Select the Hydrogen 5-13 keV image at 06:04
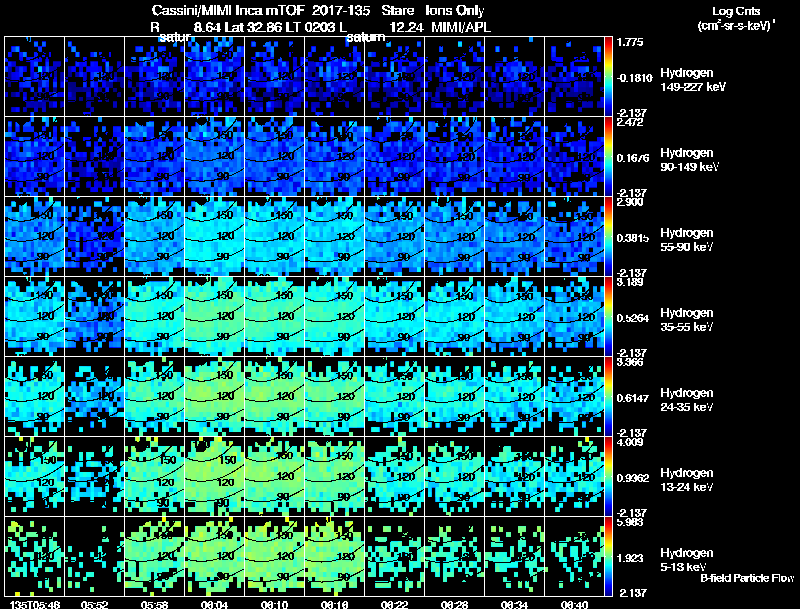The height and width of the screenshot is (609, 800). pos(214,556)
